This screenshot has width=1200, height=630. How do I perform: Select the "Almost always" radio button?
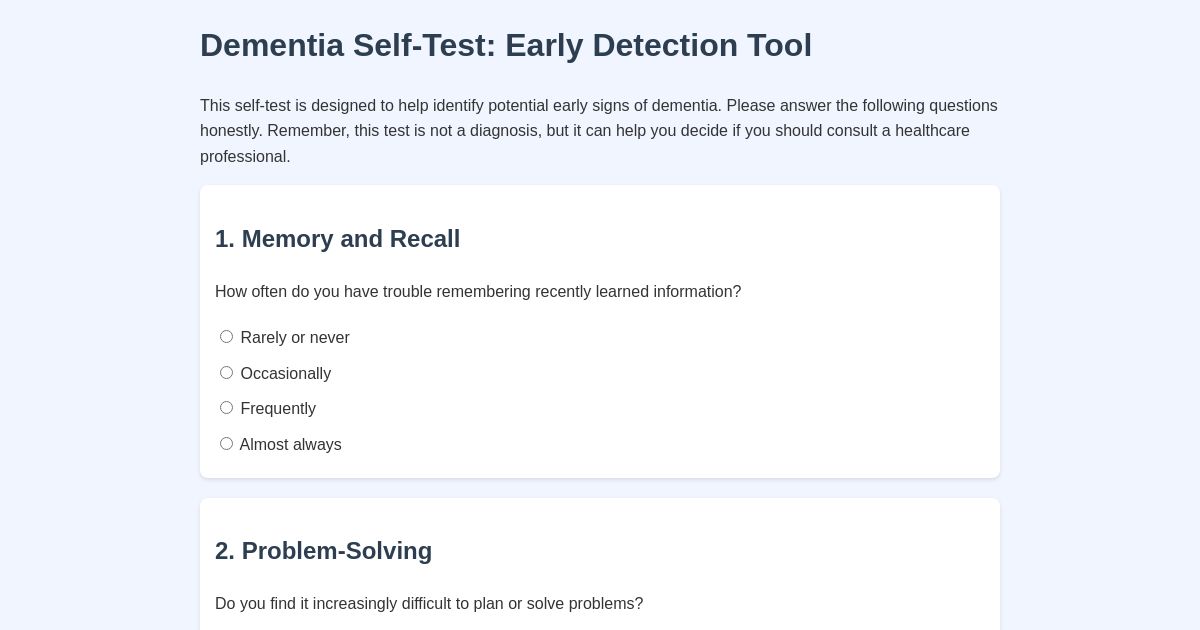tap(226, 443)
